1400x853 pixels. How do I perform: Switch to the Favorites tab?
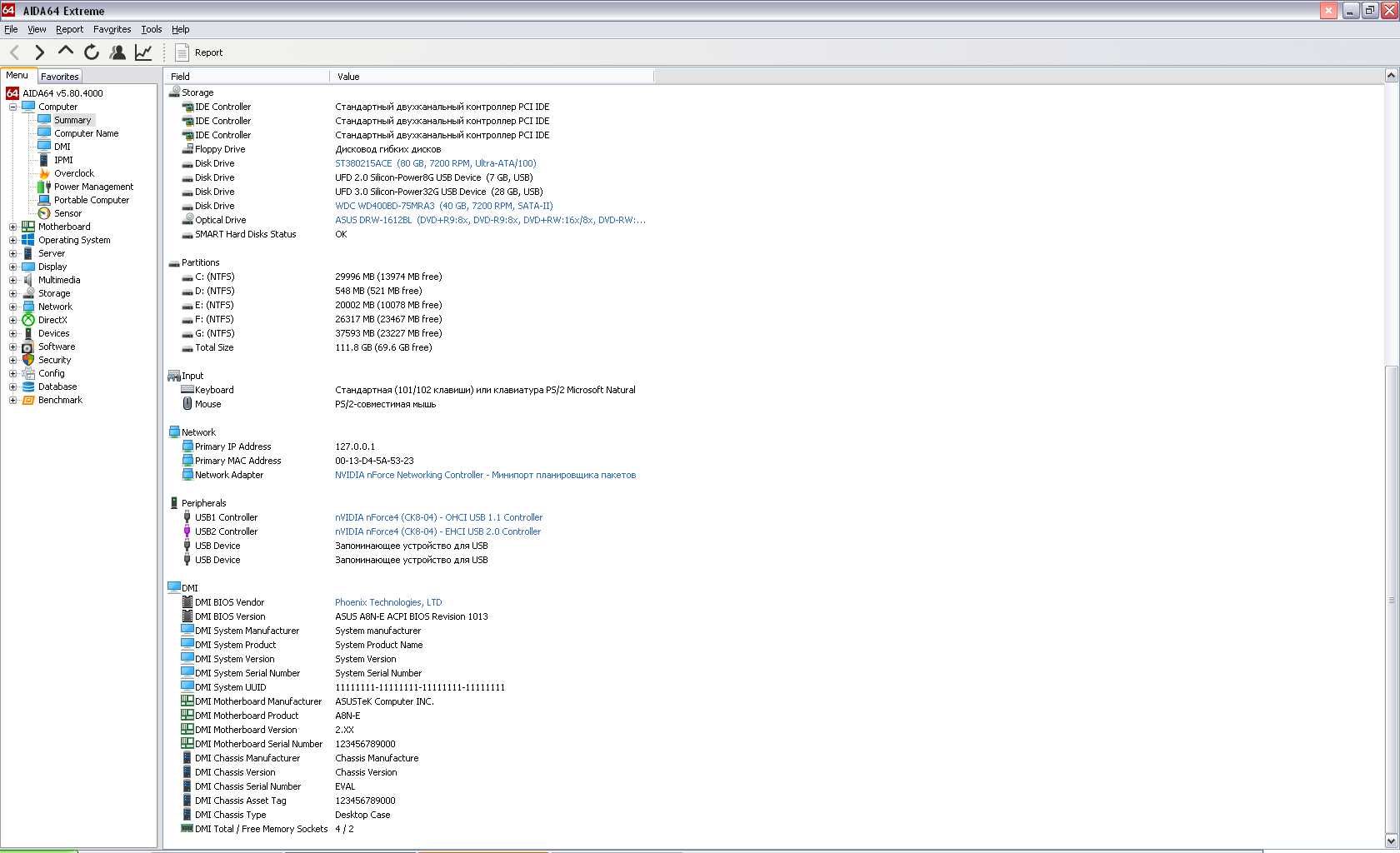tap(60, 76)
